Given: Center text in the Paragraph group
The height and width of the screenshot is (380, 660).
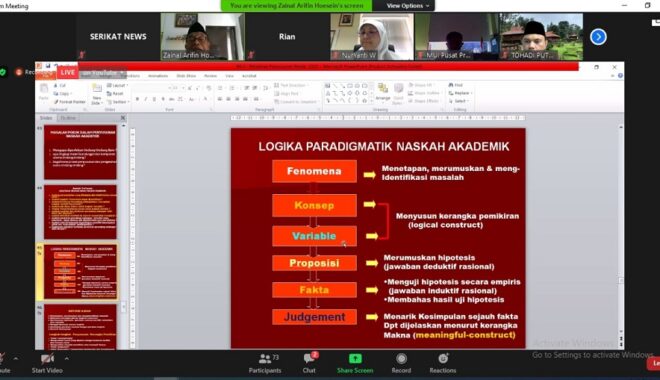Looking at the screenshot, I should tap(228, 99).
